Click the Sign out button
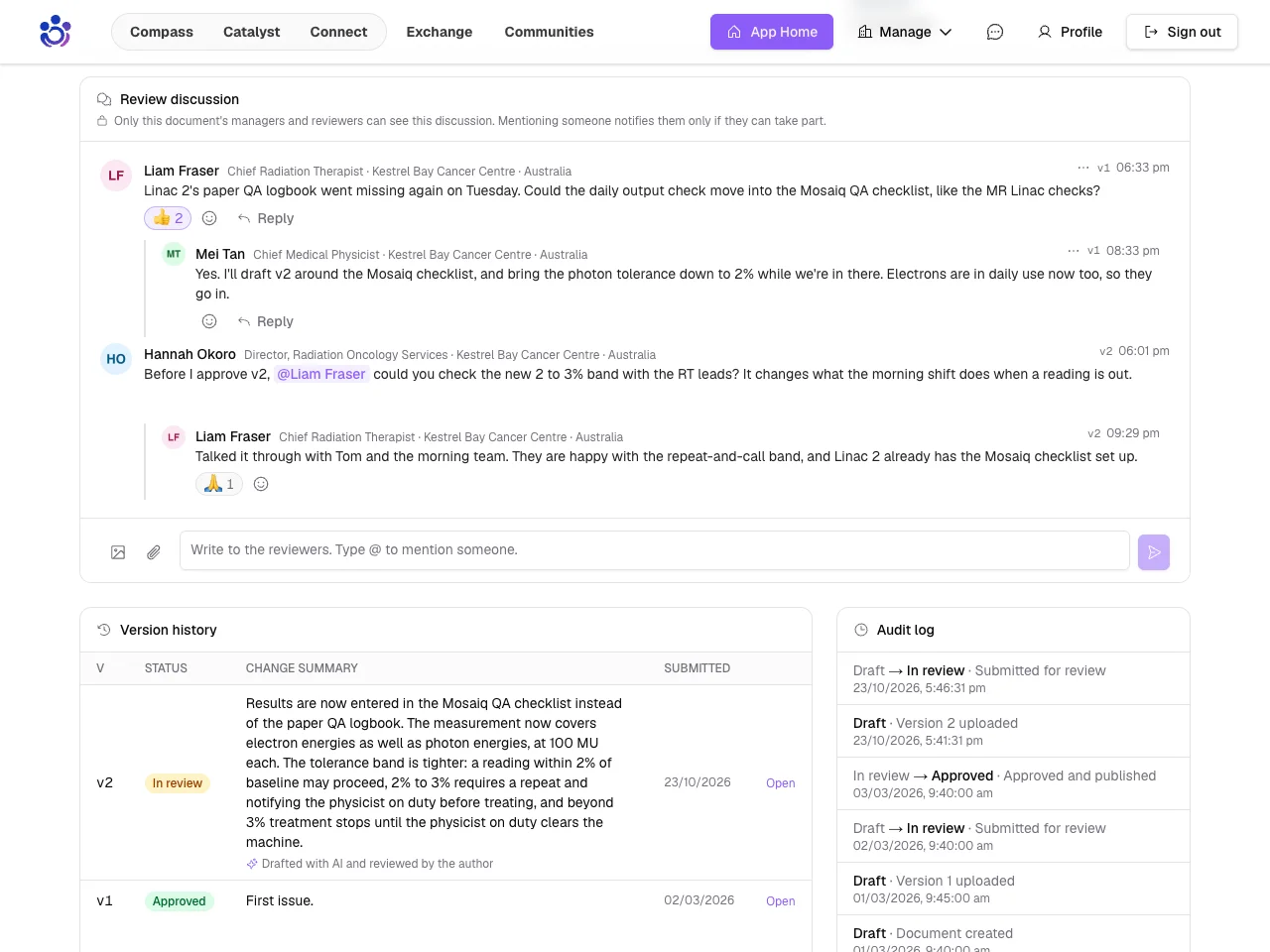 [1182, 32]
